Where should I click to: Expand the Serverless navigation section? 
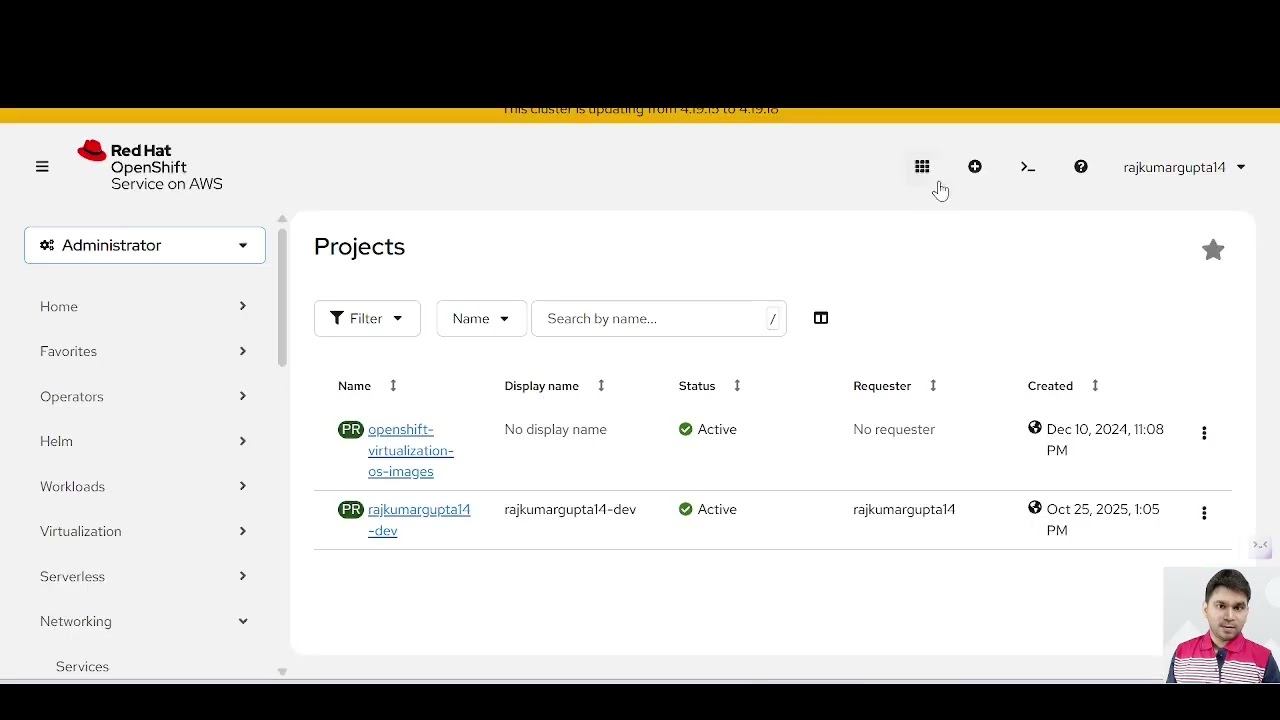[x=144, y=576]
